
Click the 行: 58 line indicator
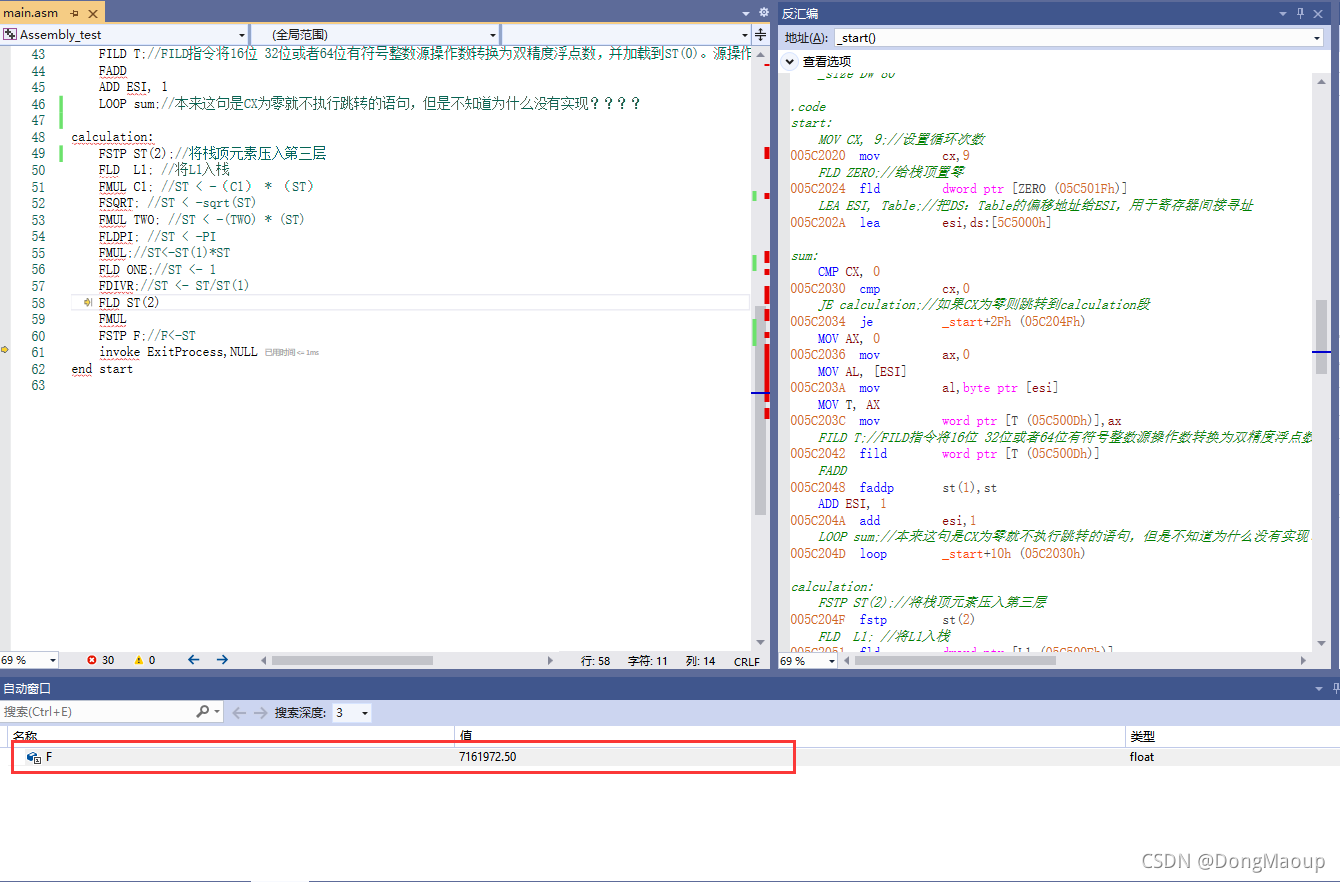596,661
